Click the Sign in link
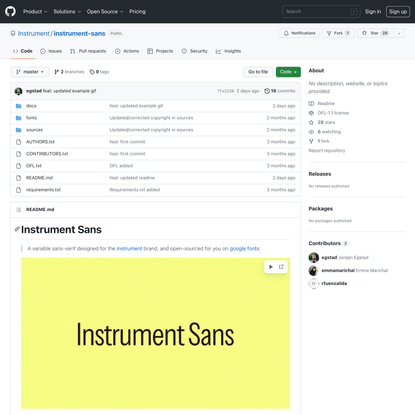 click(373, 12)
